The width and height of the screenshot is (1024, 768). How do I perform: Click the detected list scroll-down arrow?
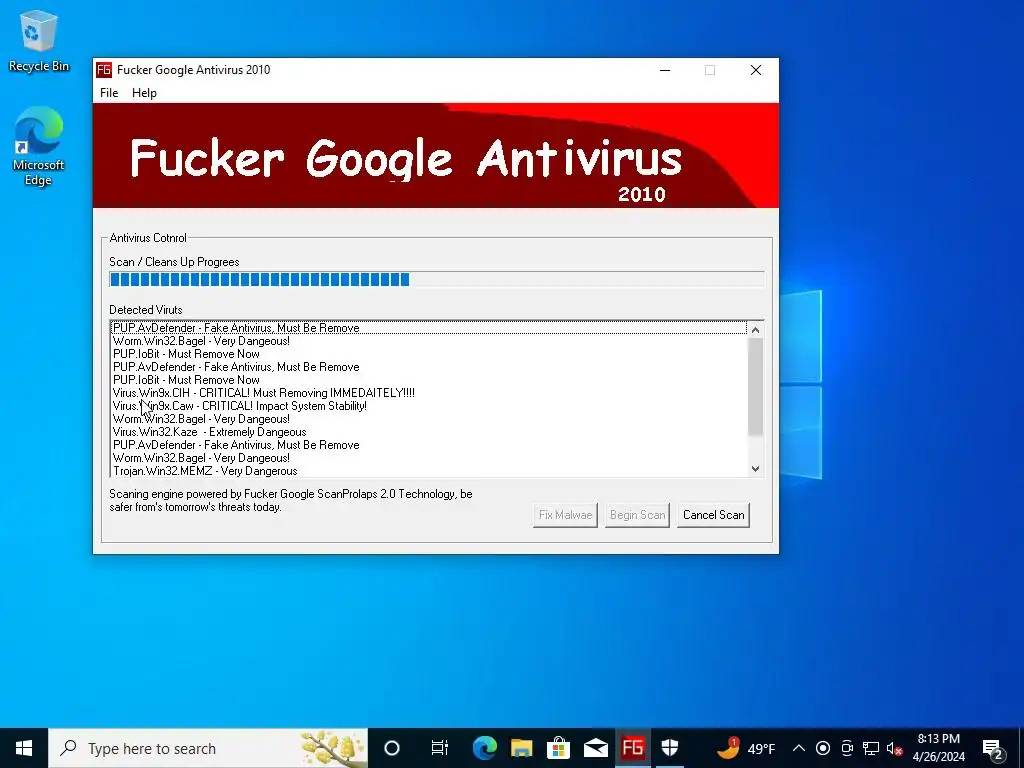pos(756,468)
